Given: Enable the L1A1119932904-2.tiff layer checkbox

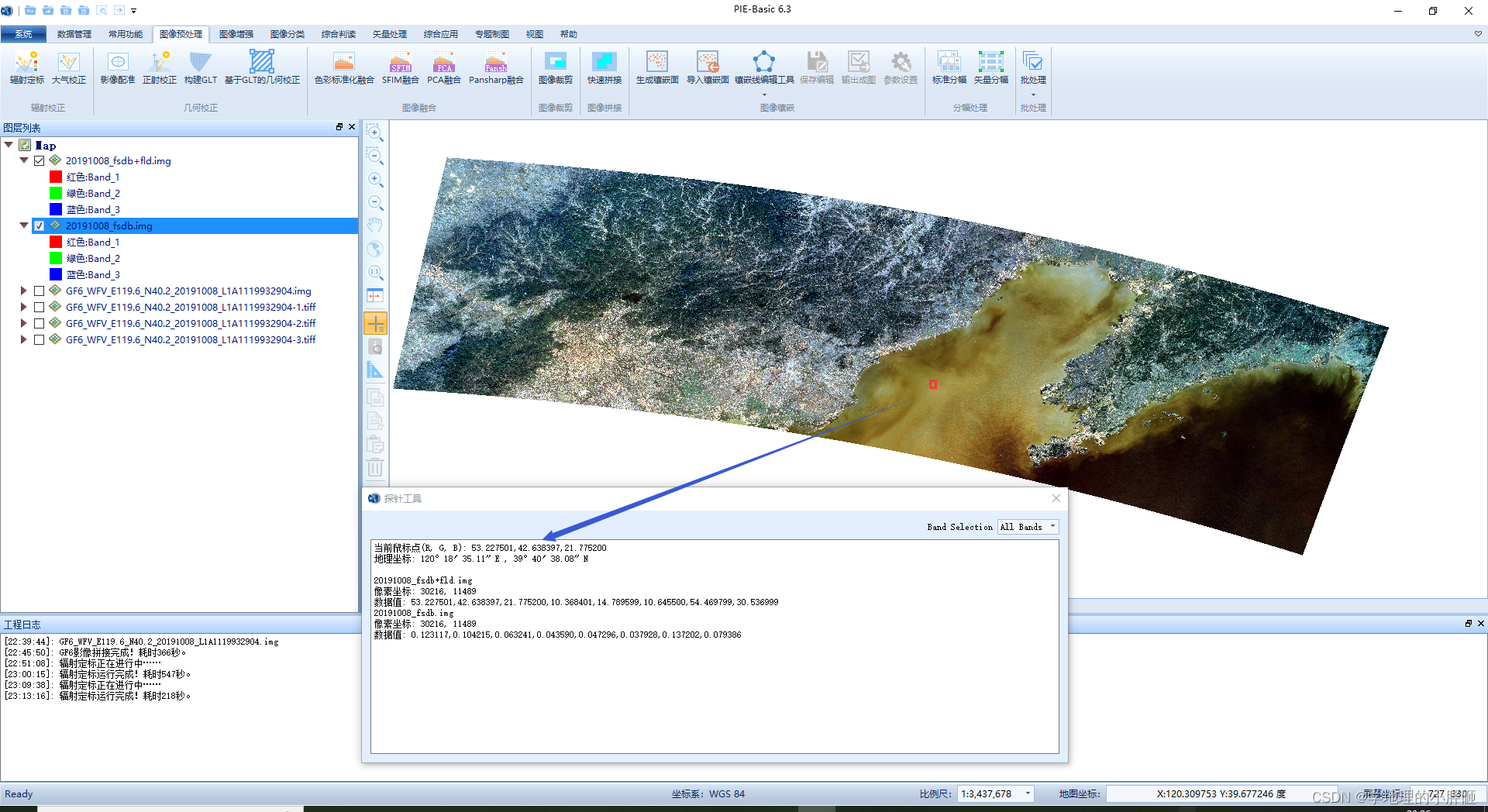Looking at the screenshot, I should coord(39,323).
